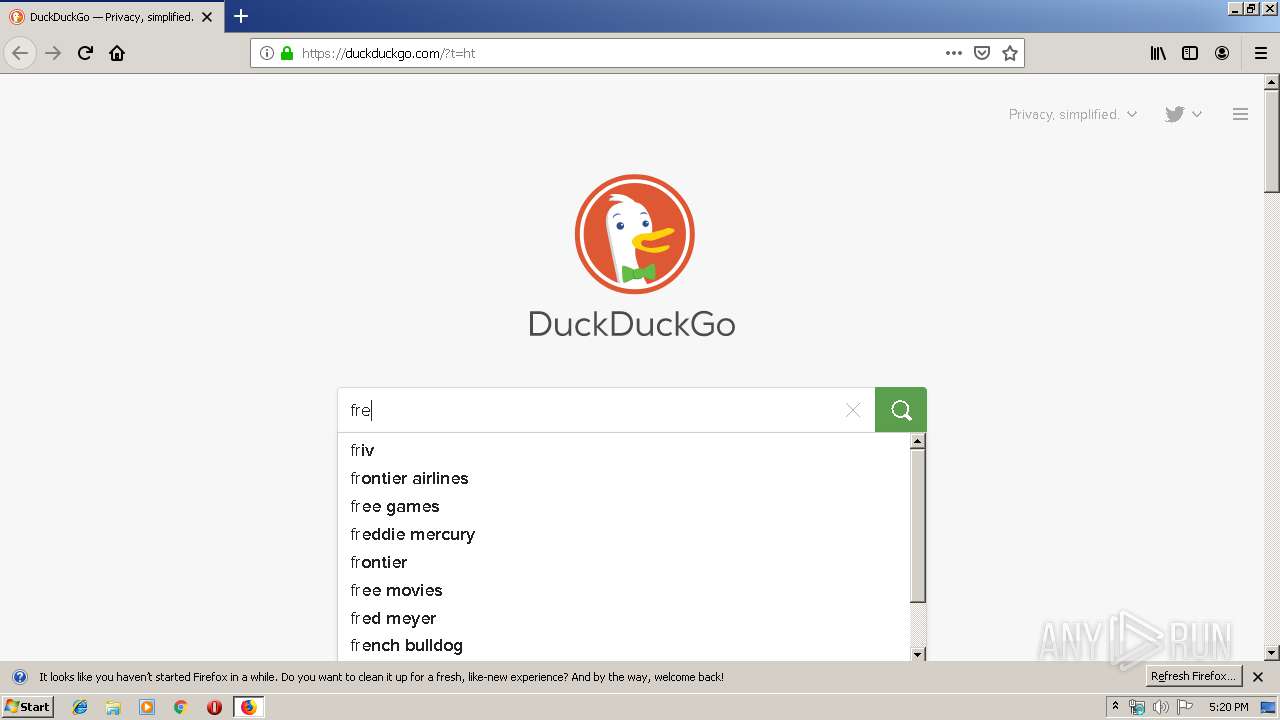Screen dimensions: 1280x720
Task: Launch Internet Explorer from taskbar
Action: click(x=80, y=707)
